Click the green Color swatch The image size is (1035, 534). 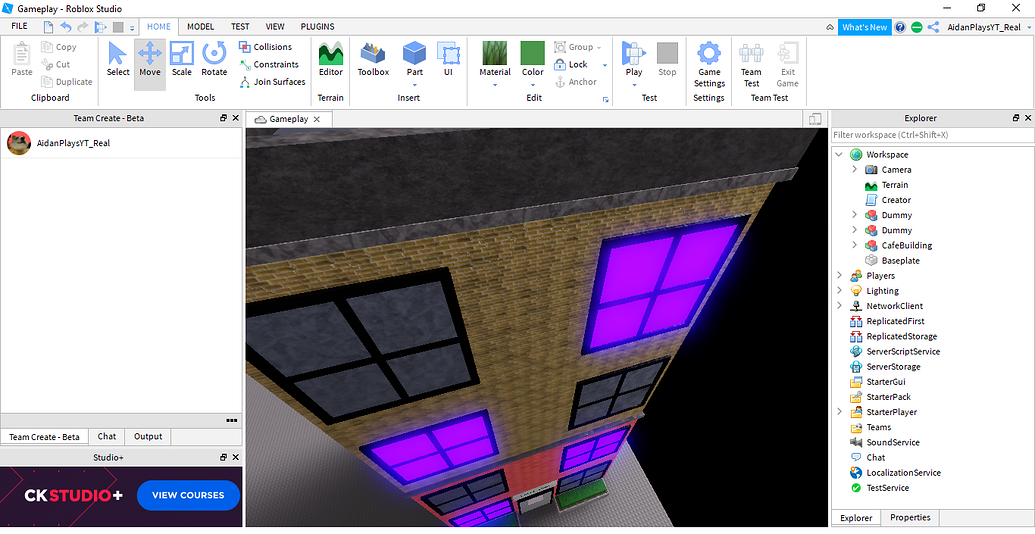(533, 53)
